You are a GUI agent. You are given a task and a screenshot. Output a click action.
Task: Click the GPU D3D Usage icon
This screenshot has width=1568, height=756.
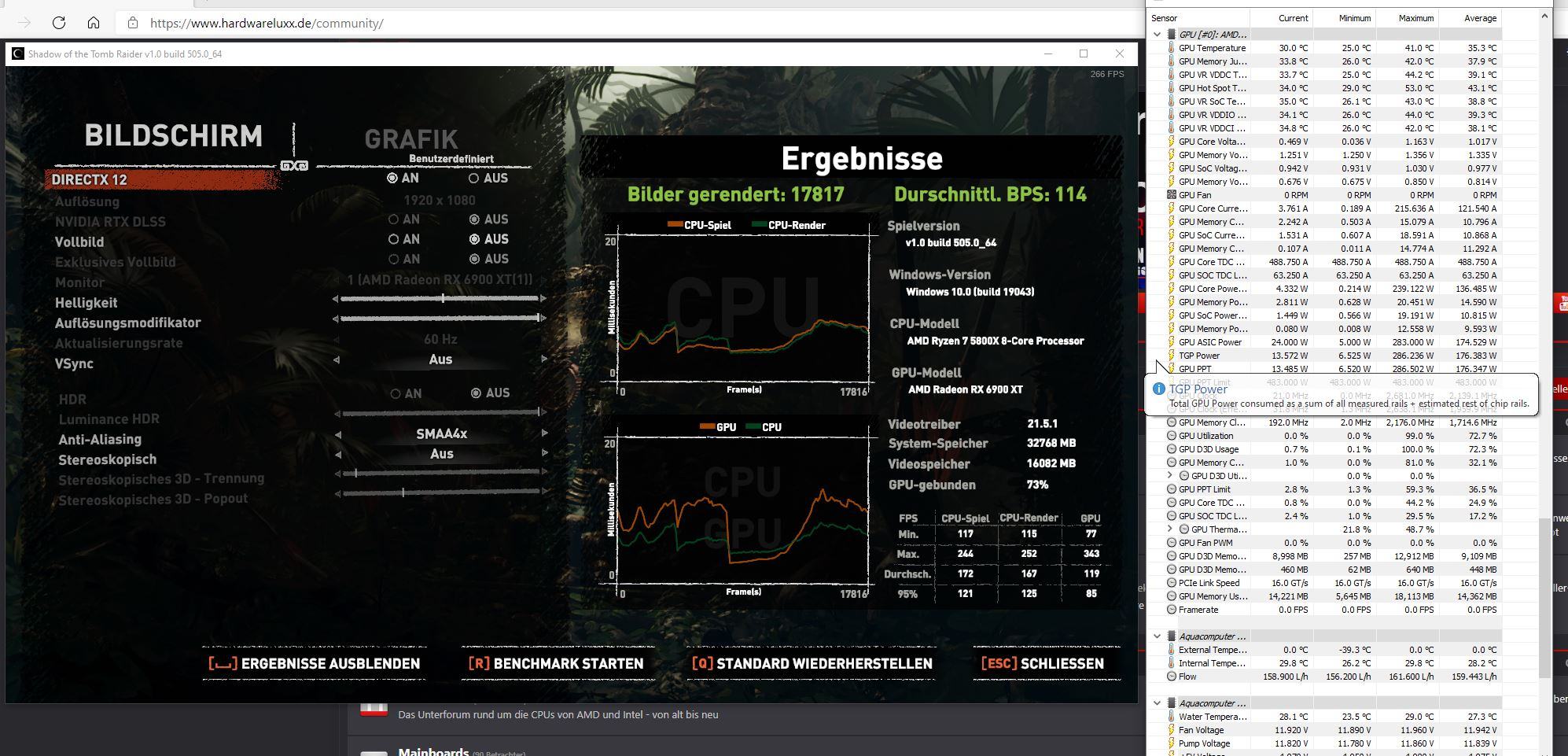[x=1171, y=449]
